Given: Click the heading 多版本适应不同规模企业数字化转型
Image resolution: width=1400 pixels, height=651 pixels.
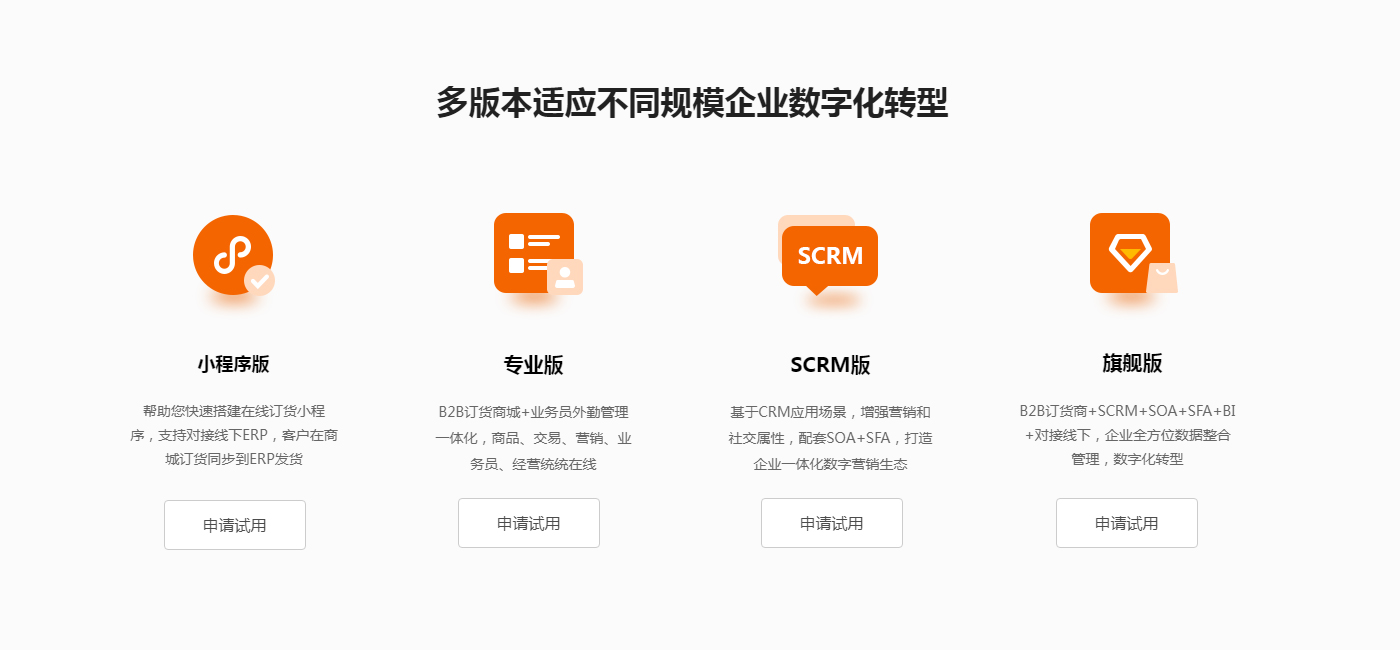Looking at the screenshot, I should (692, 103).
